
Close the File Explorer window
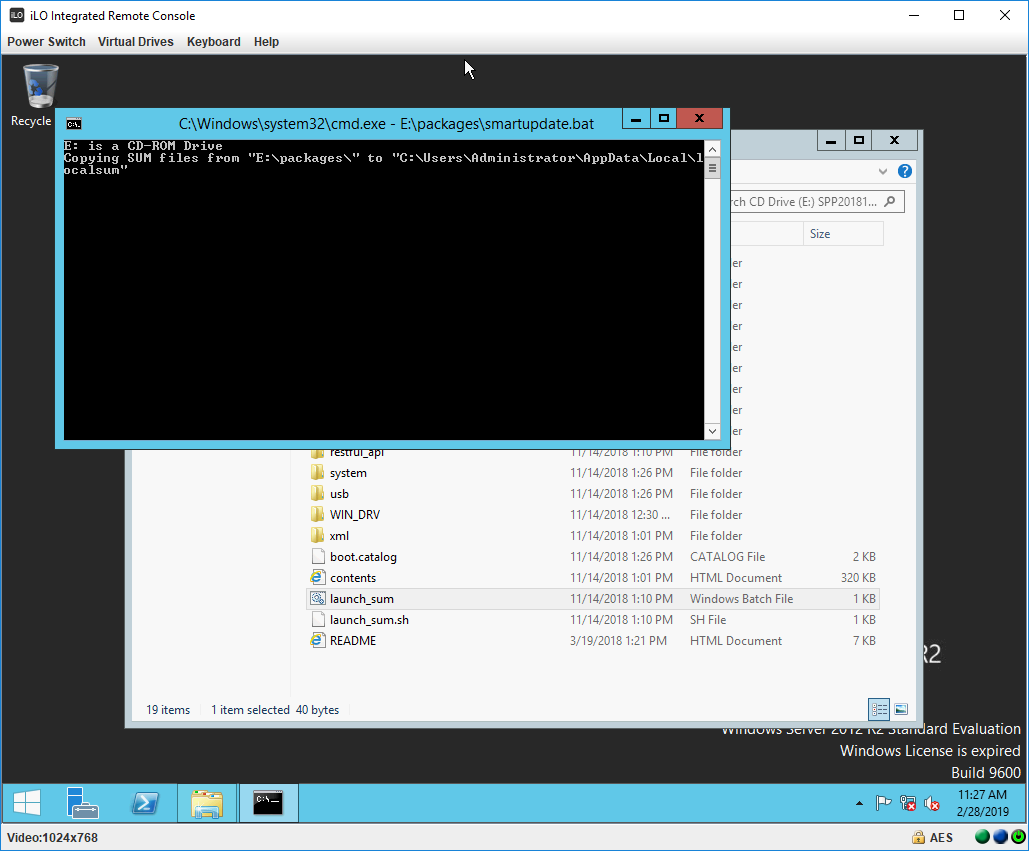pyautogui.click(x=894, y=140)
